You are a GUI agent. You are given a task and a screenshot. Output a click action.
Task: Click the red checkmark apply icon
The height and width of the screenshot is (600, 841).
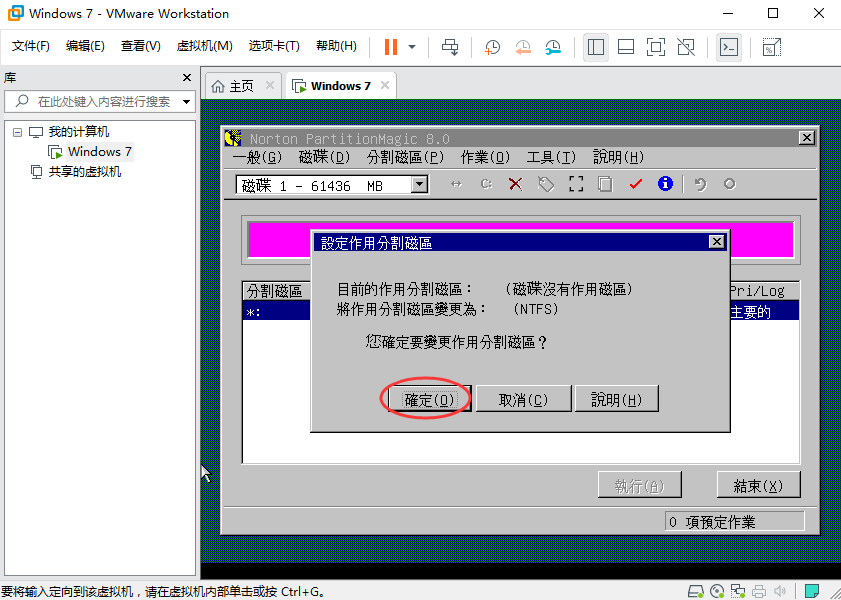click(x=636, y=184)
